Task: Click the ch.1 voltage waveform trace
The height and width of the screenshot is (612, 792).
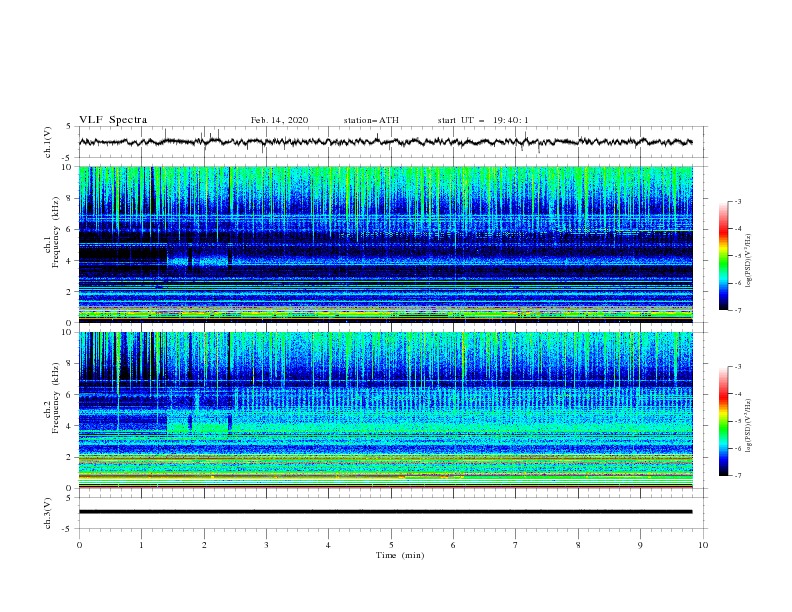Action: [385, 142]
